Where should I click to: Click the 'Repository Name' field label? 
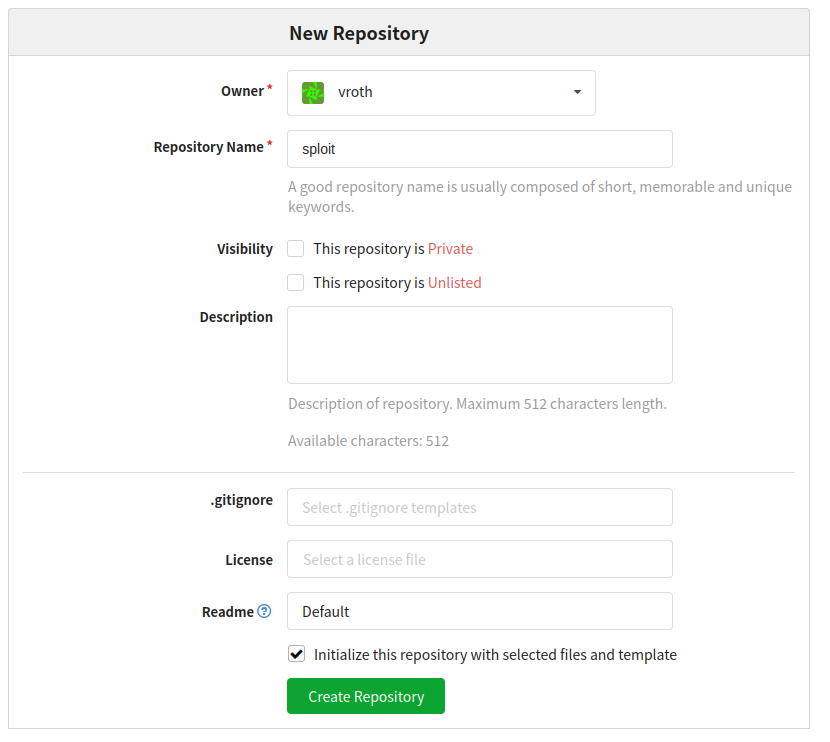(x=209, y=147)
